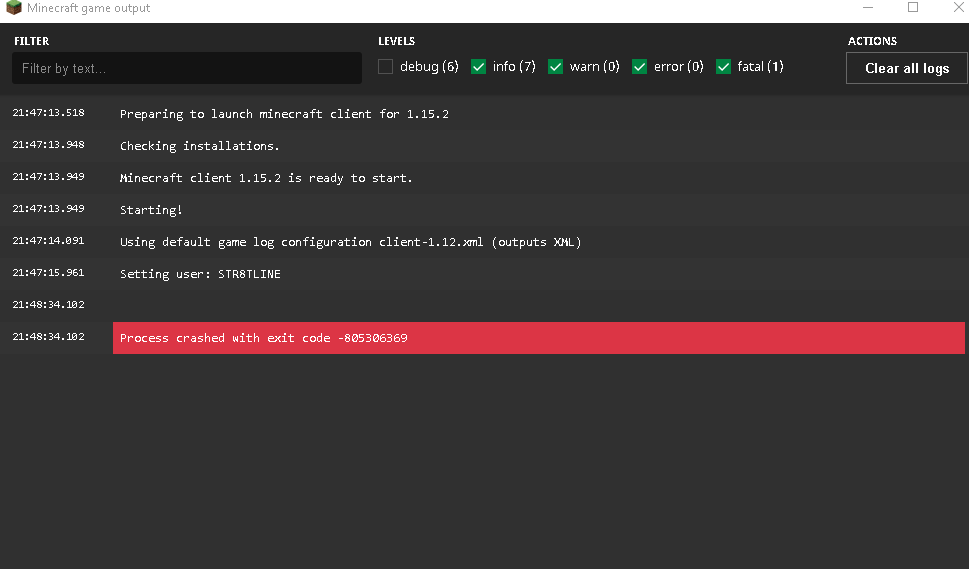Click the 21:47:13.518 timestamp
The image size is (969, 569).
48,113
